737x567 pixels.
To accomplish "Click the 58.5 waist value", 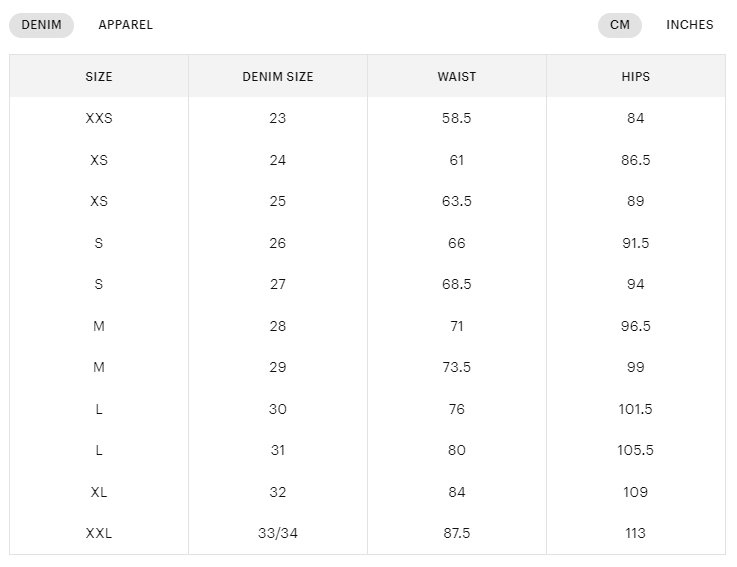I will (x=457, y=118).
